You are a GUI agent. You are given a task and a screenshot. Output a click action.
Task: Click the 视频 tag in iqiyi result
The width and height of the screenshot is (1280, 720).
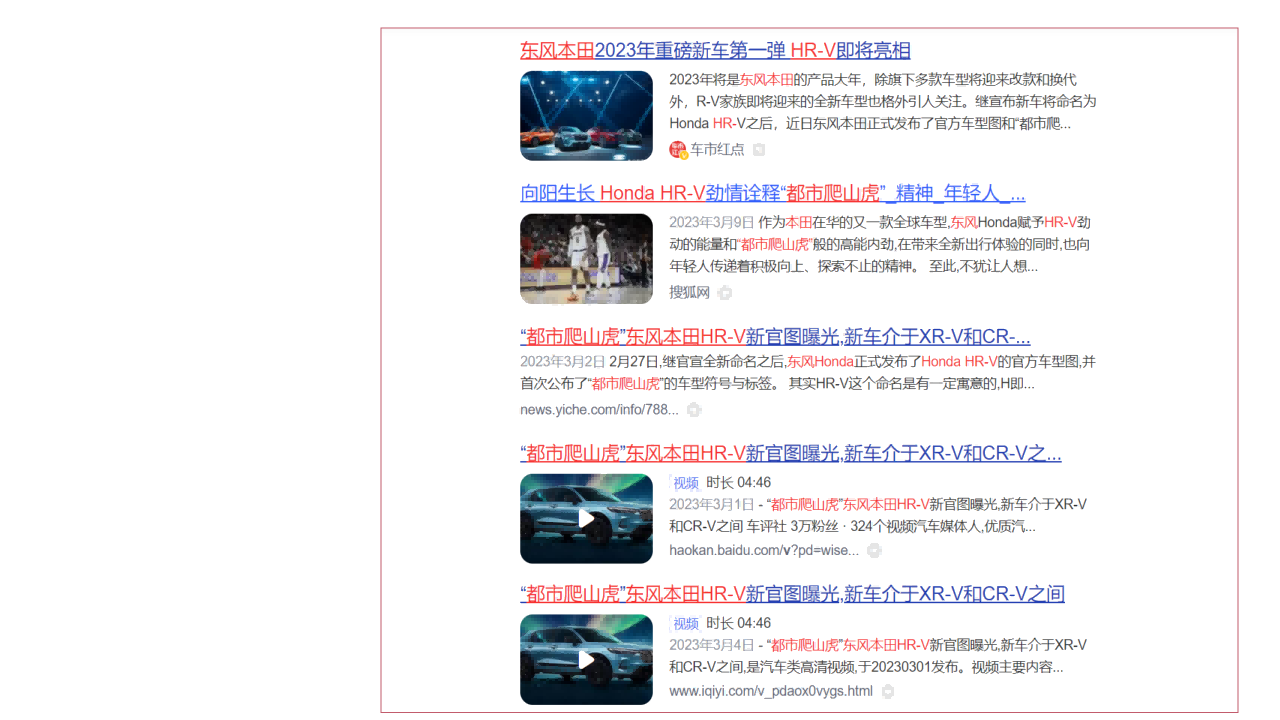click(x=685, y=624)
